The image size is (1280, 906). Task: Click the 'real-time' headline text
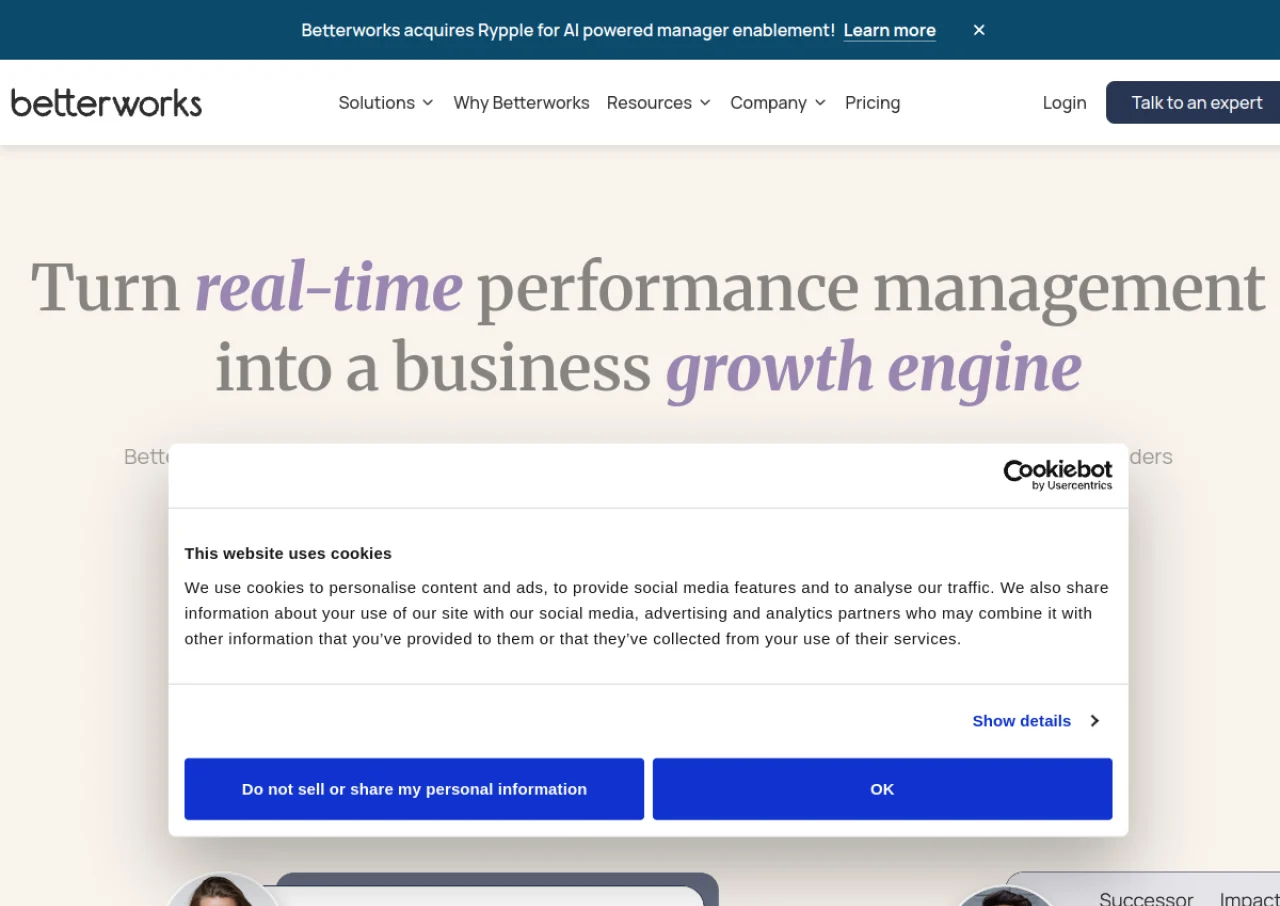tap(329, 287)
